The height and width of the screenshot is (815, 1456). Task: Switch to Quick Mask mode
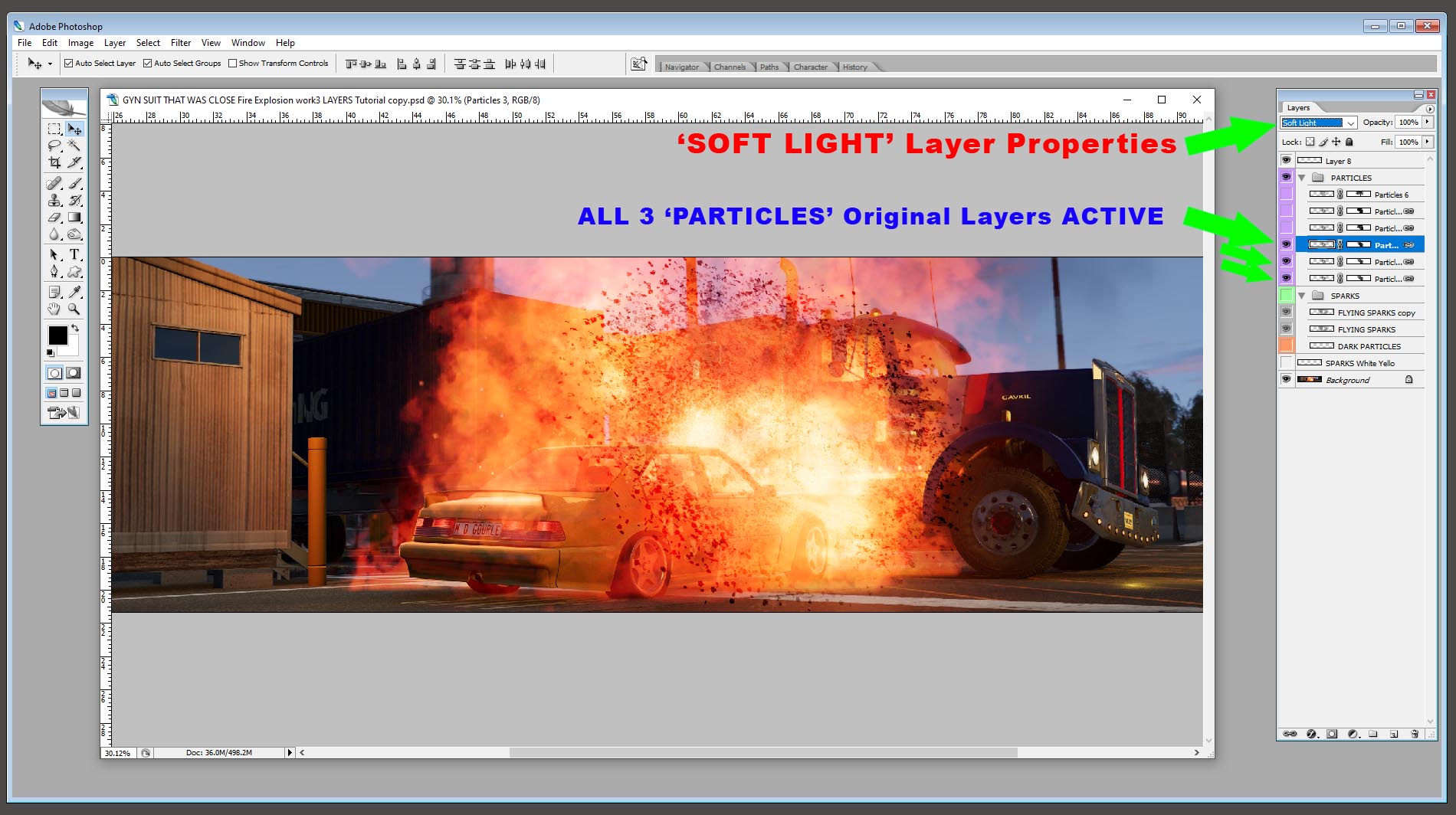coord(74,373)
